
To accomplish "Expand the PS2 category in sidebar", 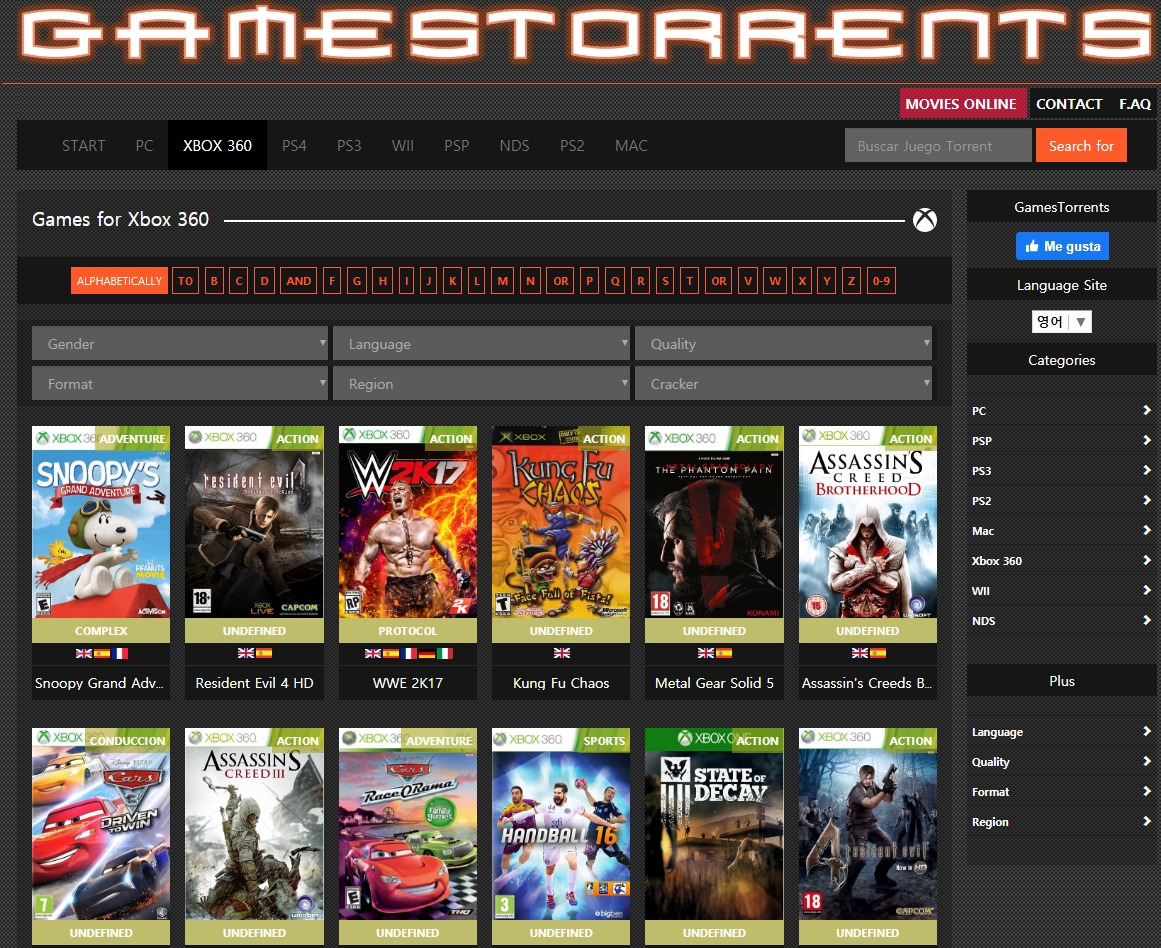I will [x=1062, y=501].
